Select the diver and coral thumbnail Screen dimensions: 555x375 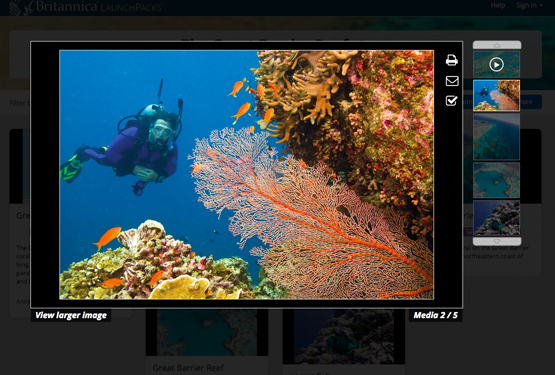coord(496,95)
